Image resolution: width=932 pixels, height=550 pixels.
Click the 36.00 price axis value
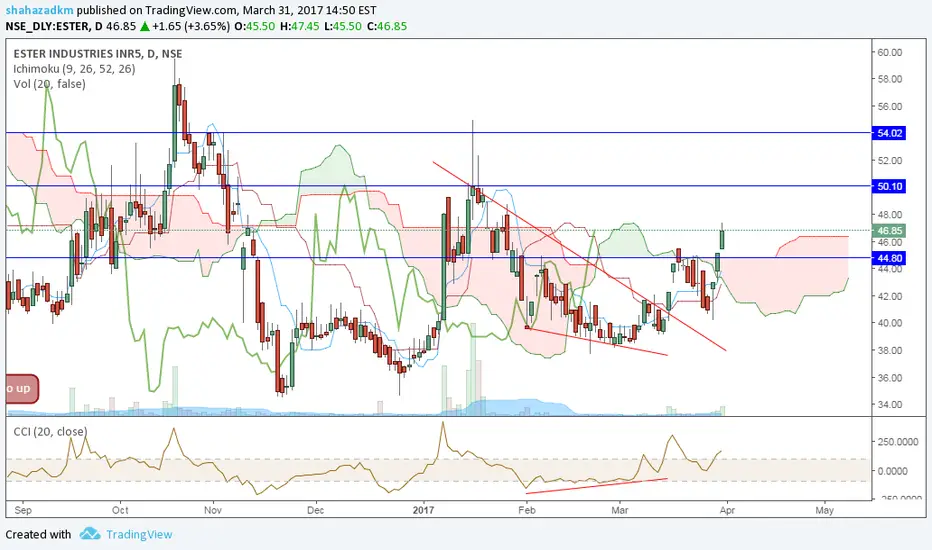click(x=889, y=378)
